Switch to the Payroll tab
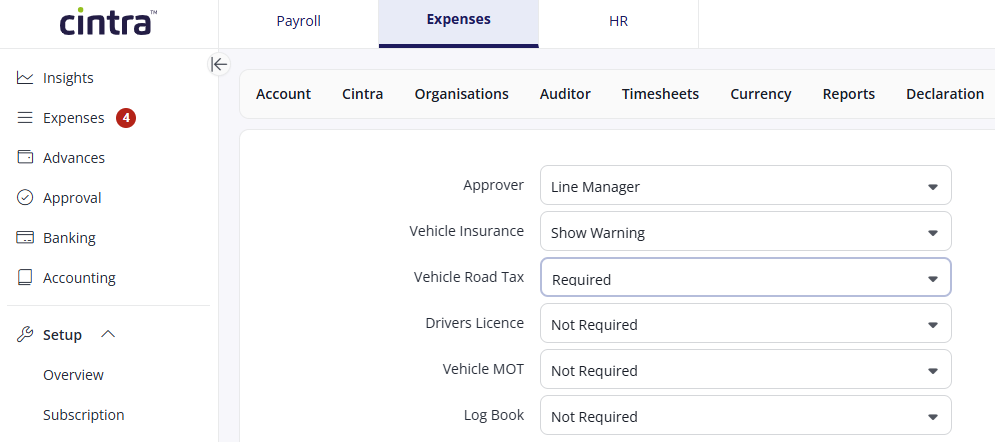Screen dimensions: 995x442 click(298, 22)
